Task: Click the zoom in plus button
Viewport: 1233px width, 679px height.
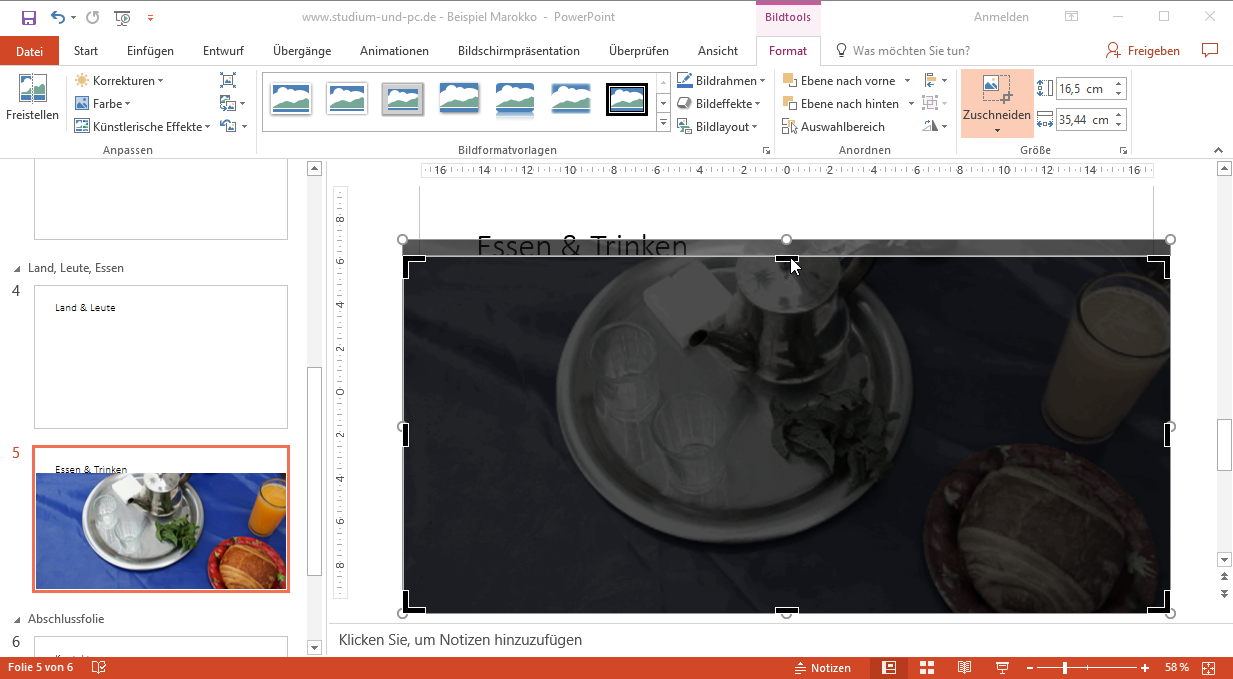Action: click(x=1145, y=668)
